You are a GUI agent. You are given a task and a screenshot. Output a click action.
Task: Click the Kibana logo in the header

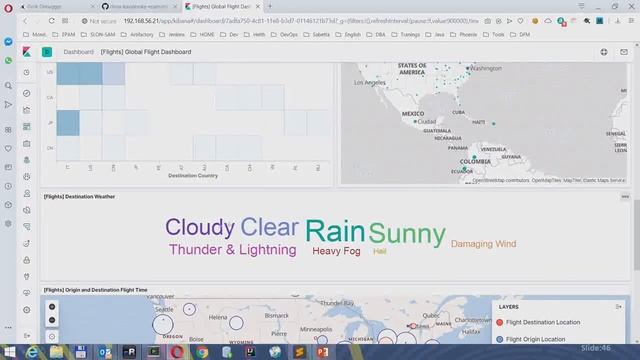click(x=27, y=52)
